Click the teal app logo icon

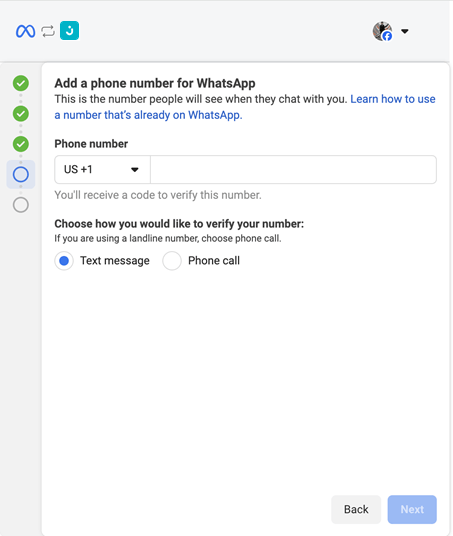(x=69, y=30)
